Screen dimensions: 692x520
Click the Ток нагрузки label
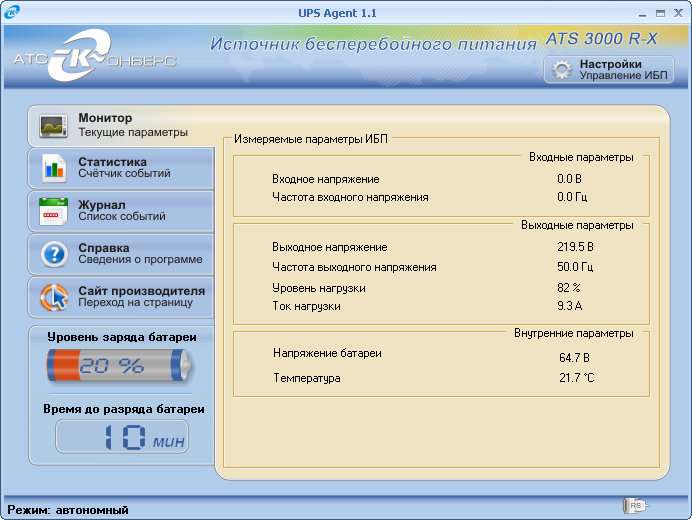pyautogui.click(x=306, y=306)
